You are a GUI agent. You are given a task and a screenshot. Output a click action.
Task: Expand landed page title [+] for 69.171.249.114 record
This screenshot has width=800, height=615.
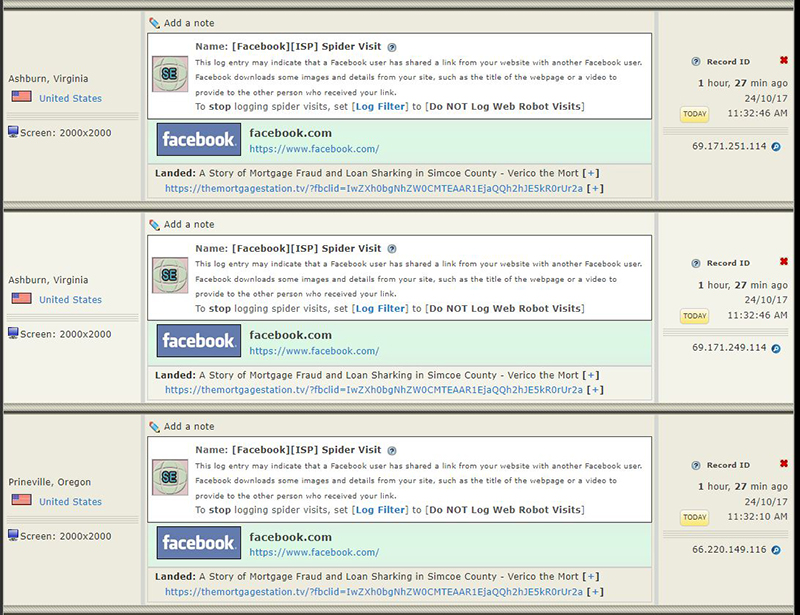(x=591, y=375)
